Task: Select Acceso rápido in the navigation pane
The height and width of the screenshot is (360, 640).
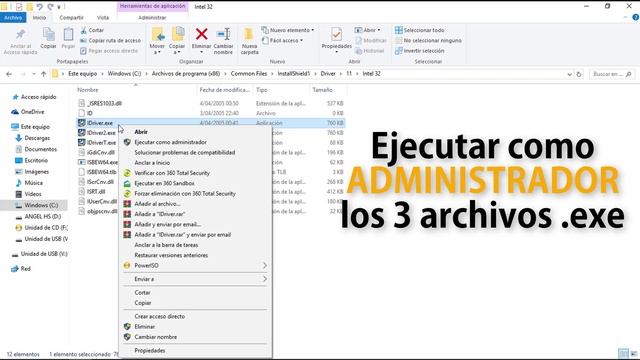Action: (x=38, y=97)
